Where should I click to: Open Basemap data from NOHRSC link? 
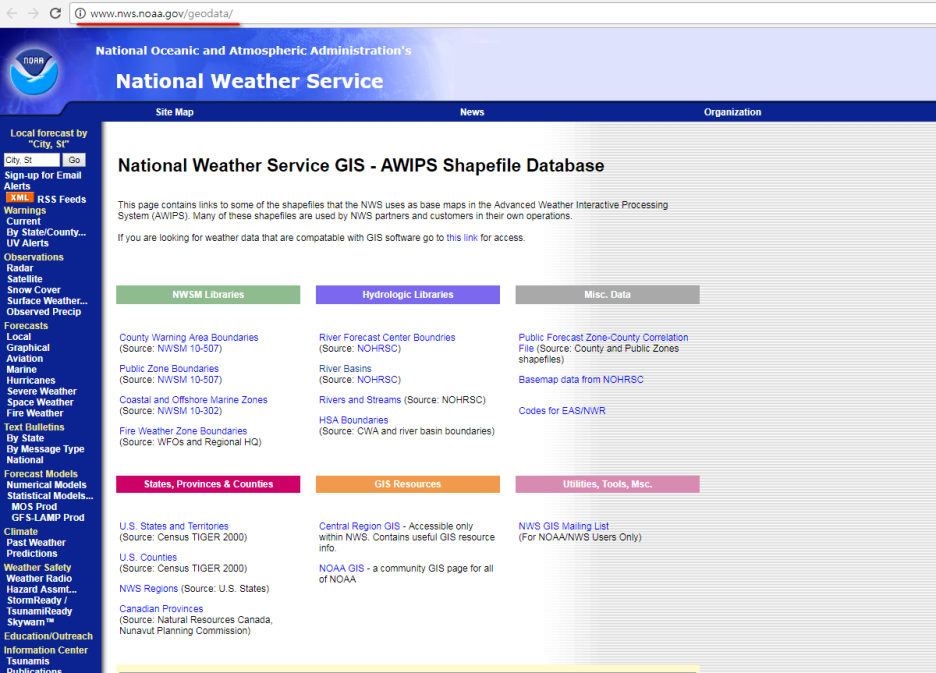click(581, 379)
